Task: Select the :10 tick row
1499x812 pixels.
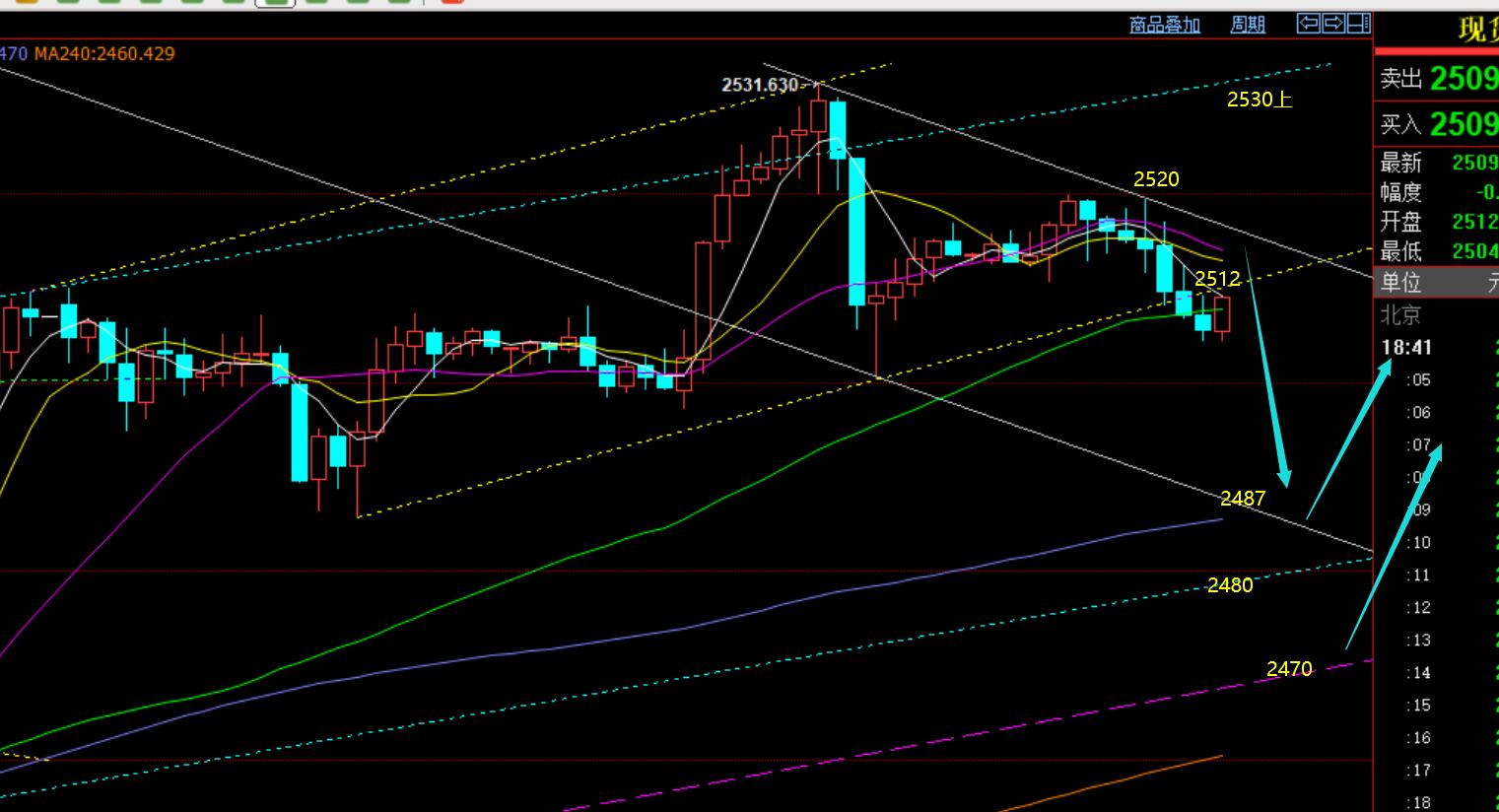Action: point(1437,542)
